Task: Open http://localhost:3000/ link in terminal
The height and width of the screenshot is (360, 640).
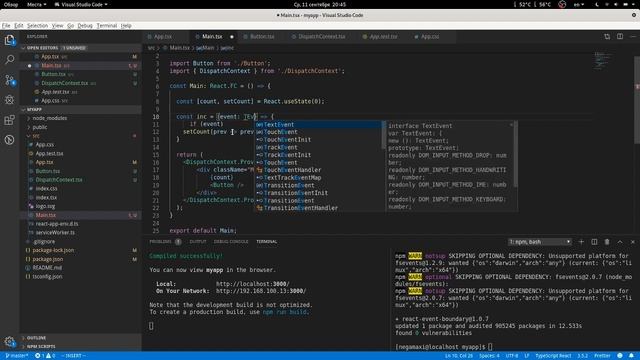Action: 253,284
